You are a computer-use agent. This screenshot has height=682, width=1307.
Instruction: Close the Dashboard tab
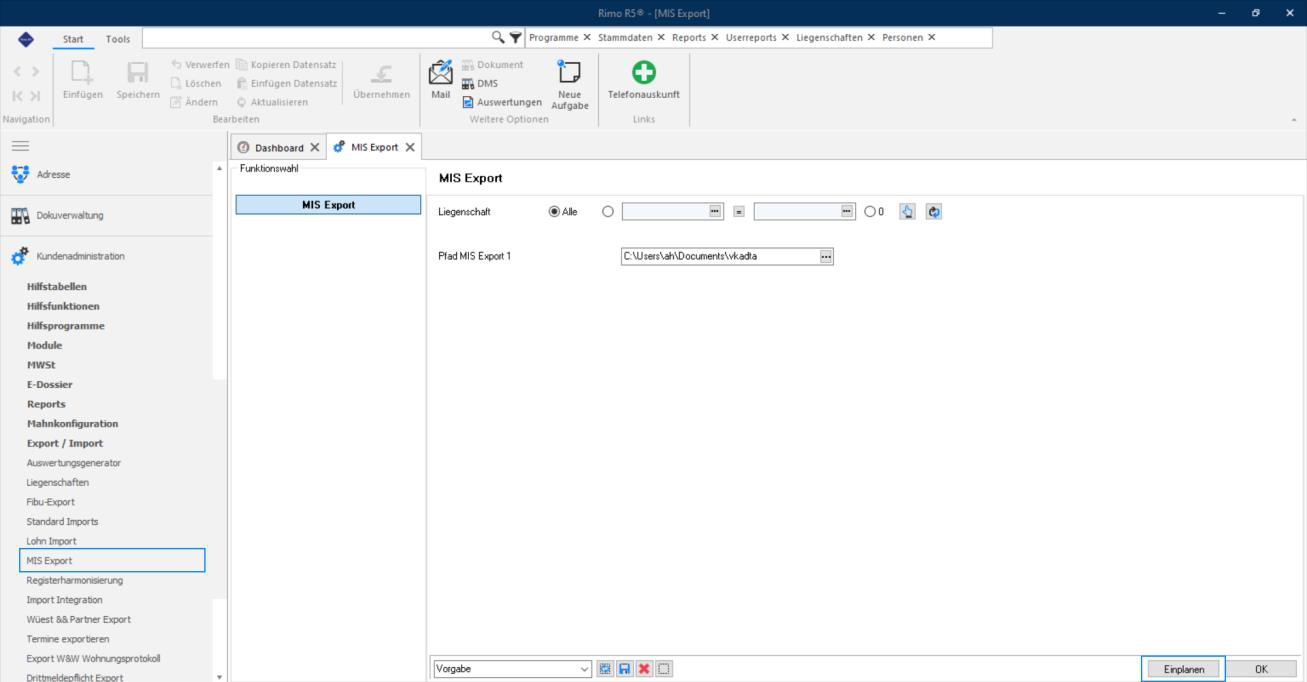pos(316,147)
